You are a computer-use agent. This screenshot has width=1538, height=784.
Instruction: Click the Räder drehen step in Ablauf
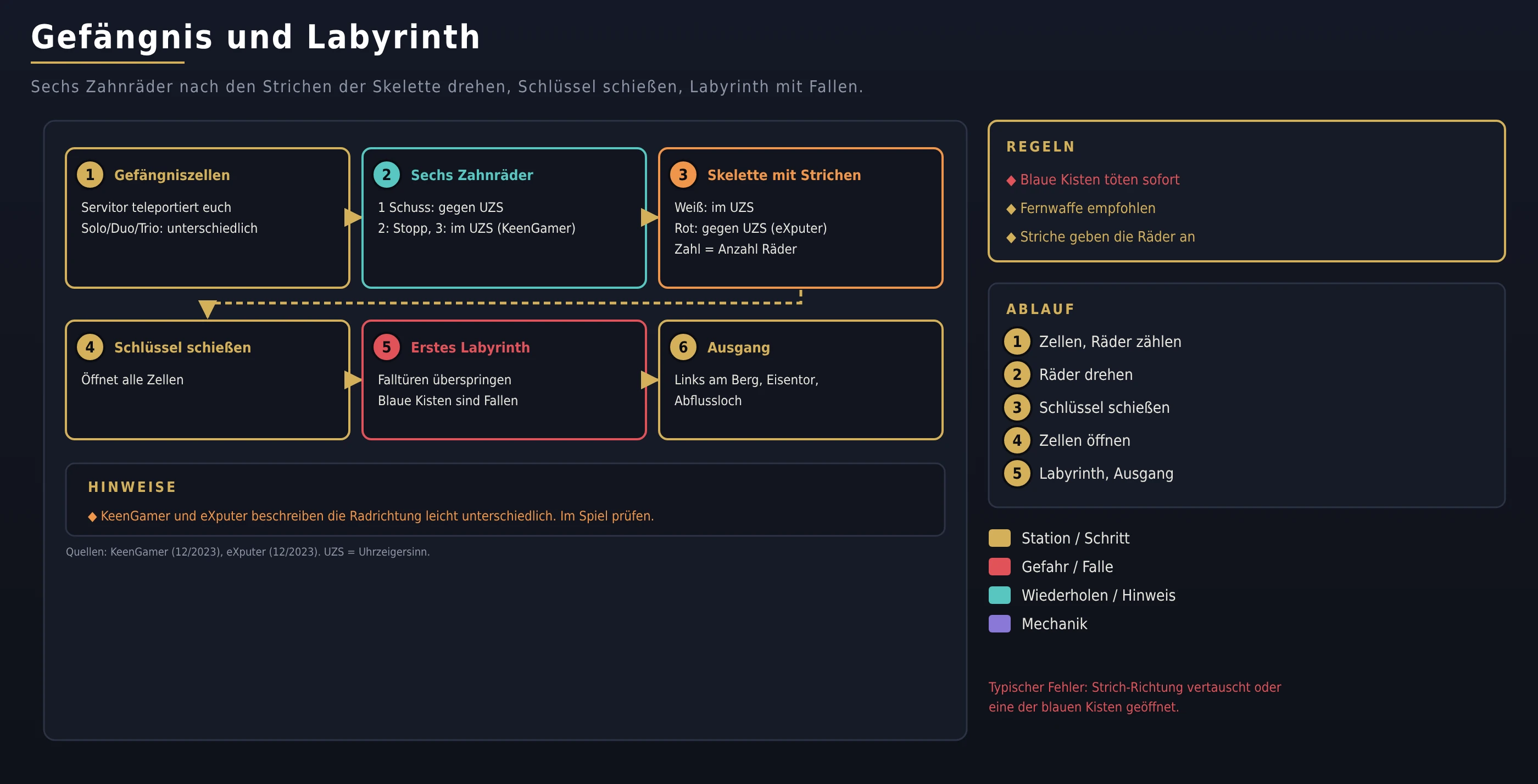1085,374
